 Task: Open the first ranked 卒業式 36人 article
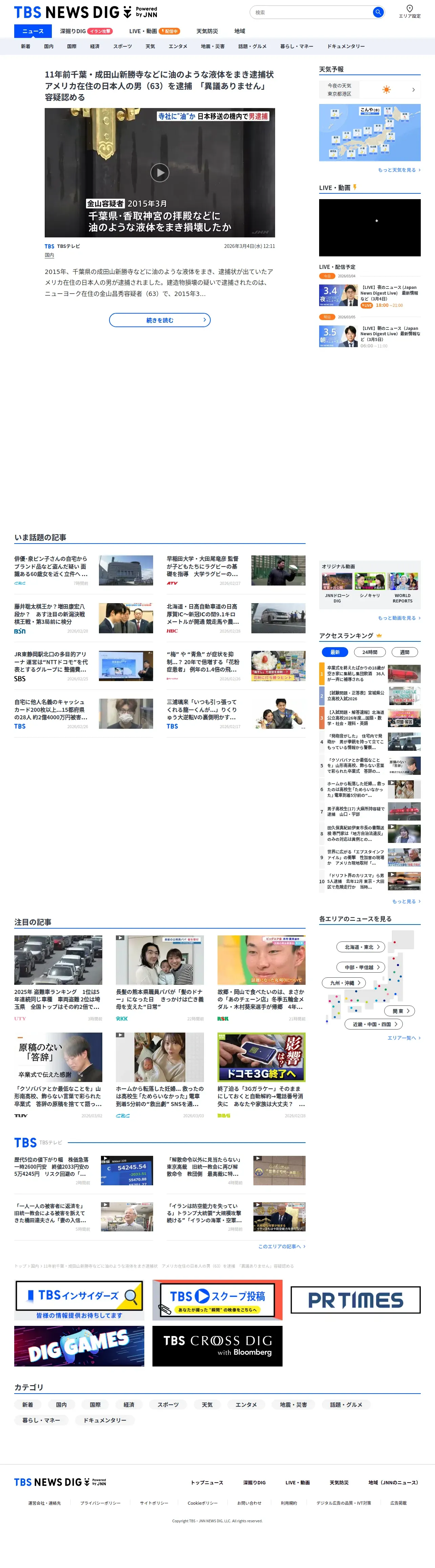click(x=370, y=674)
